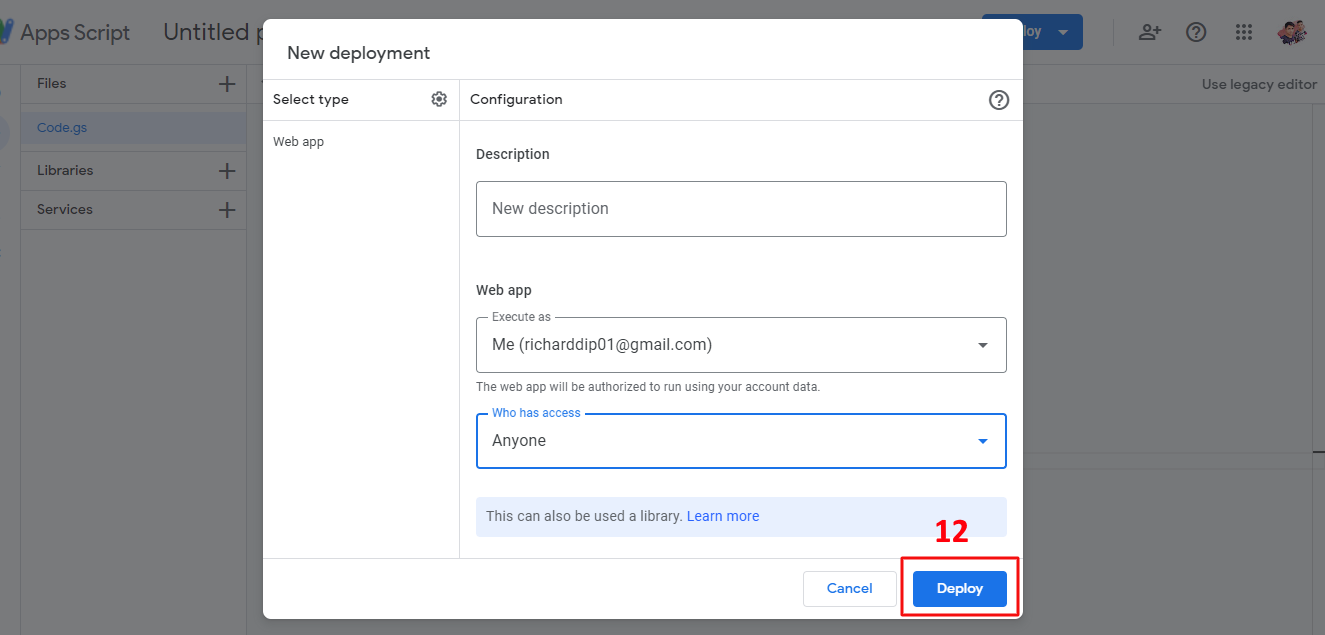The width and height of the screenshot is (1325, 635).
Task: Click the blue Deploy button
Action: coord(960,589)
